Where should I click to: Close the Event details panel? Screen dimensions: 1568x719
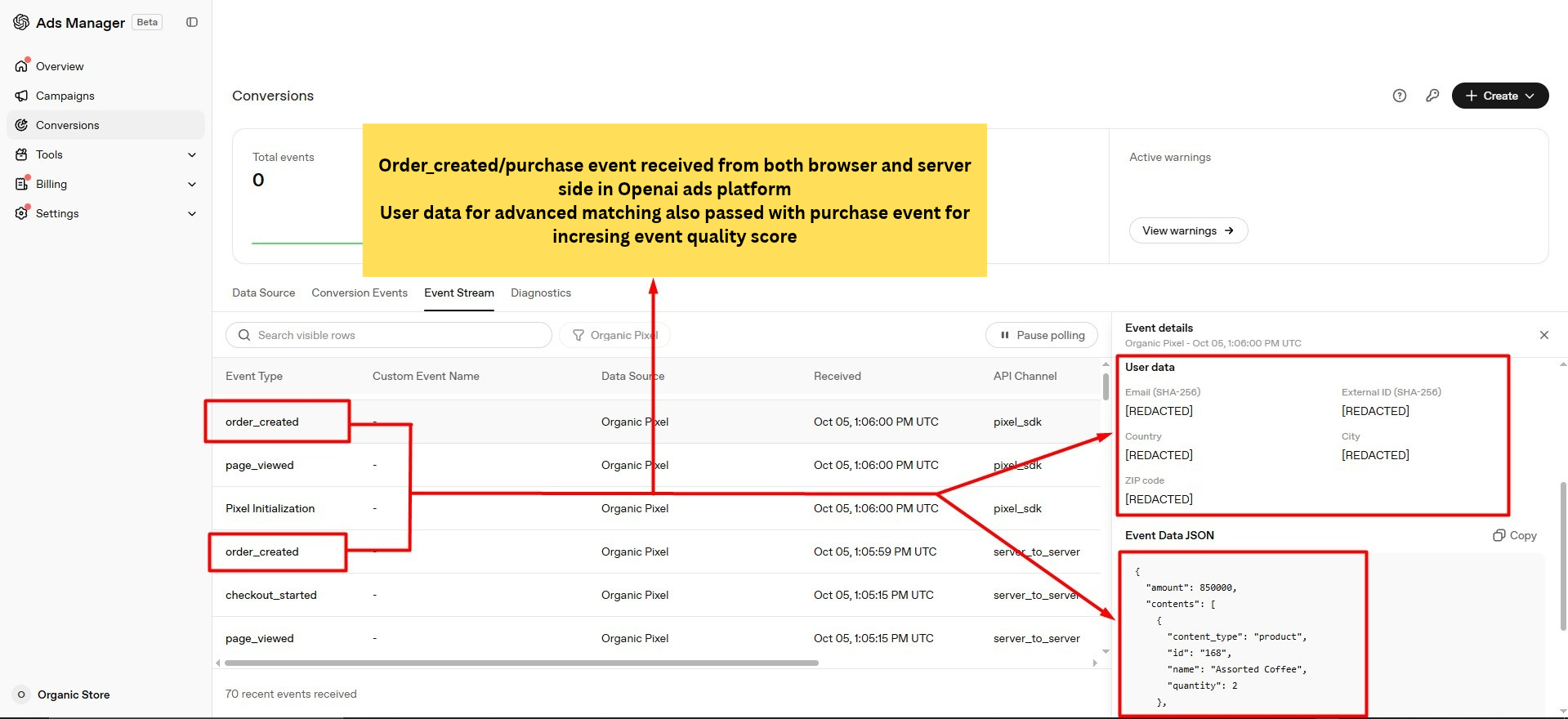point(1544,335)
